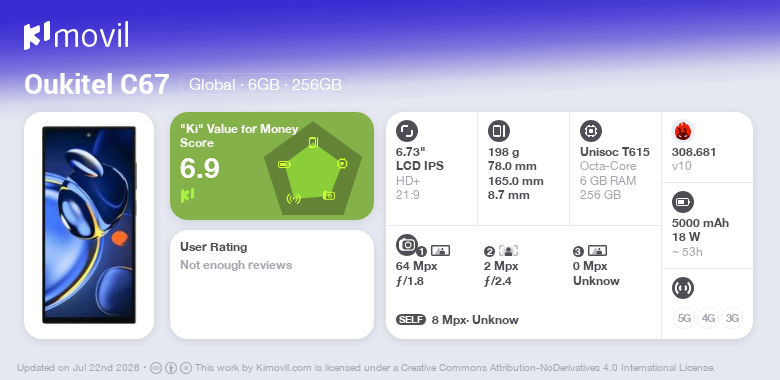Click the AnTuTu benchmark flame icon
This screenshot has width=780, height=380.
pos(682,131)
